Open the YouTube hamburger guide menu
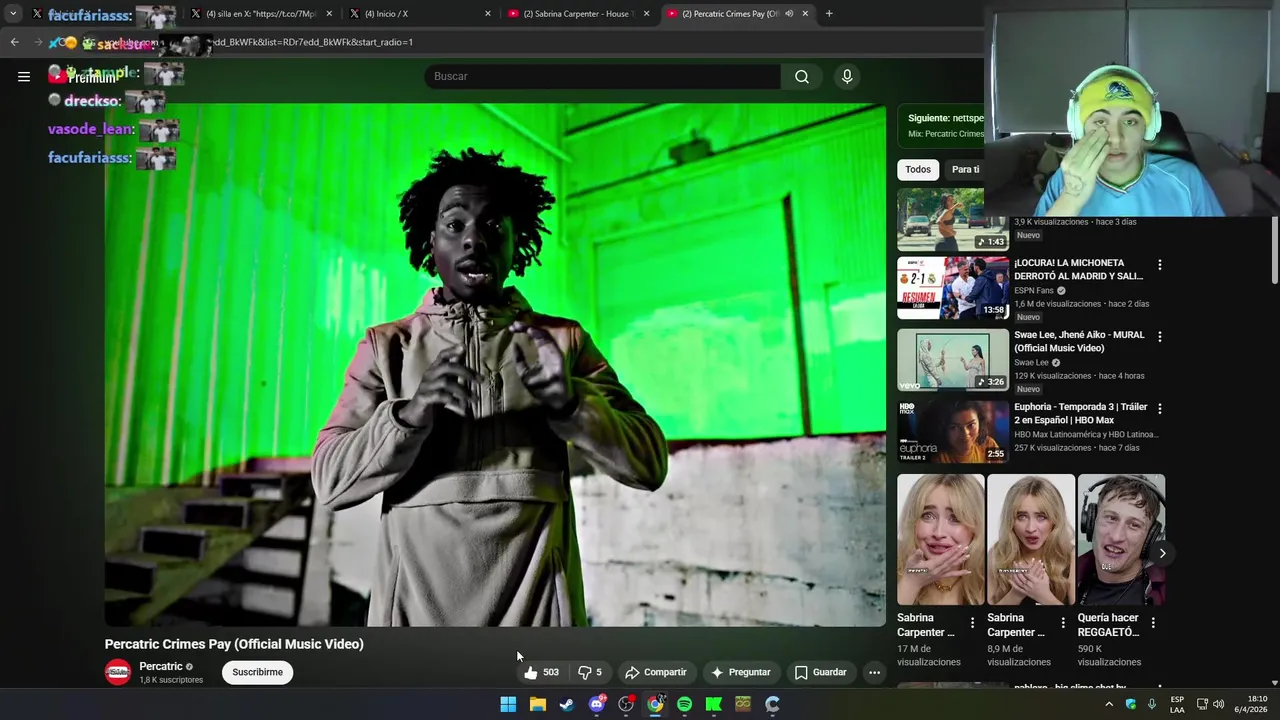The width and height of the screenshot is (1280, 720). coord(24,76)
